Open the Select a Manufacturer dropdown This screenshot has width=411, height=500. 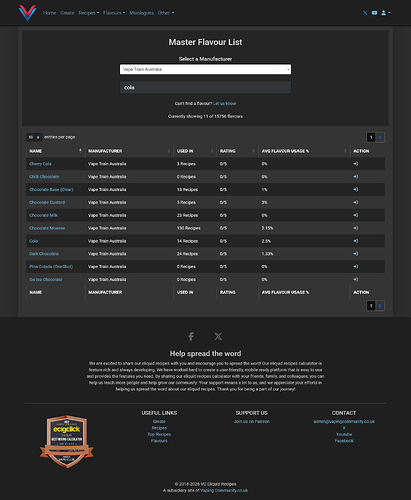click(205, 69)
